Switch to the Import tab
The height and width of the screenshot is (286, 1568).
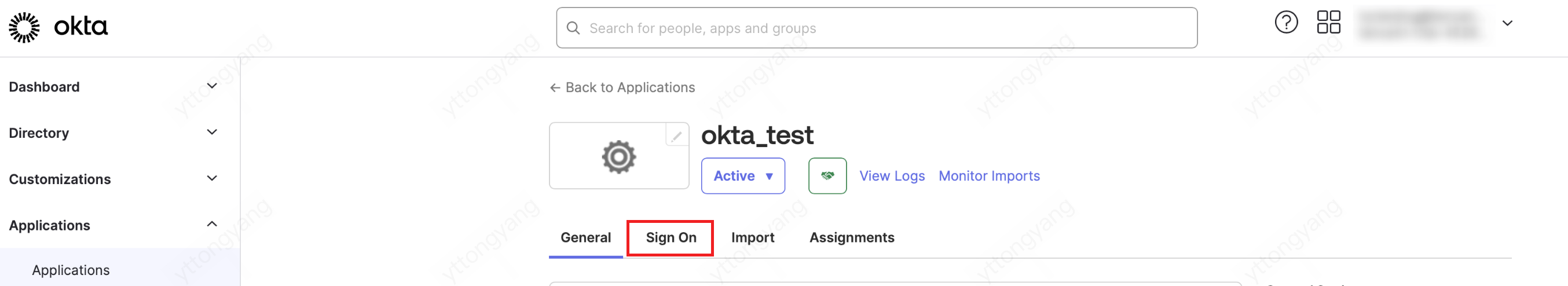[752, 238]
